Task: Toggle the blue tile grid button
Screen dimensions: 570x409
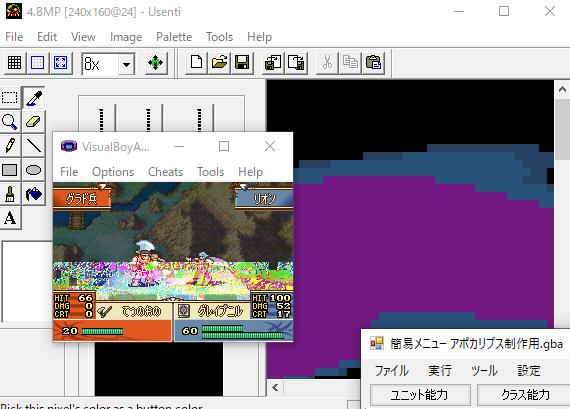Action: click(37, 63)
